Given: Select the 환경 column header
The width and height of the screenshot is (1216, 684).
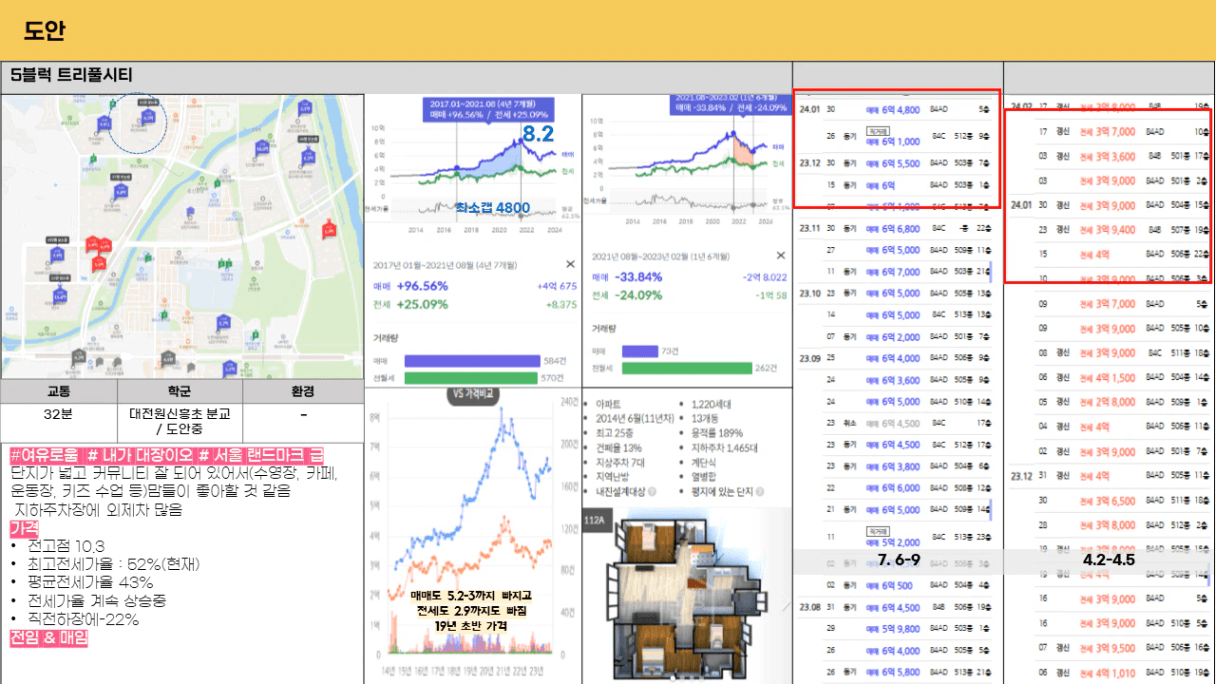Looking at the screenshot, I should pos(303,391).
